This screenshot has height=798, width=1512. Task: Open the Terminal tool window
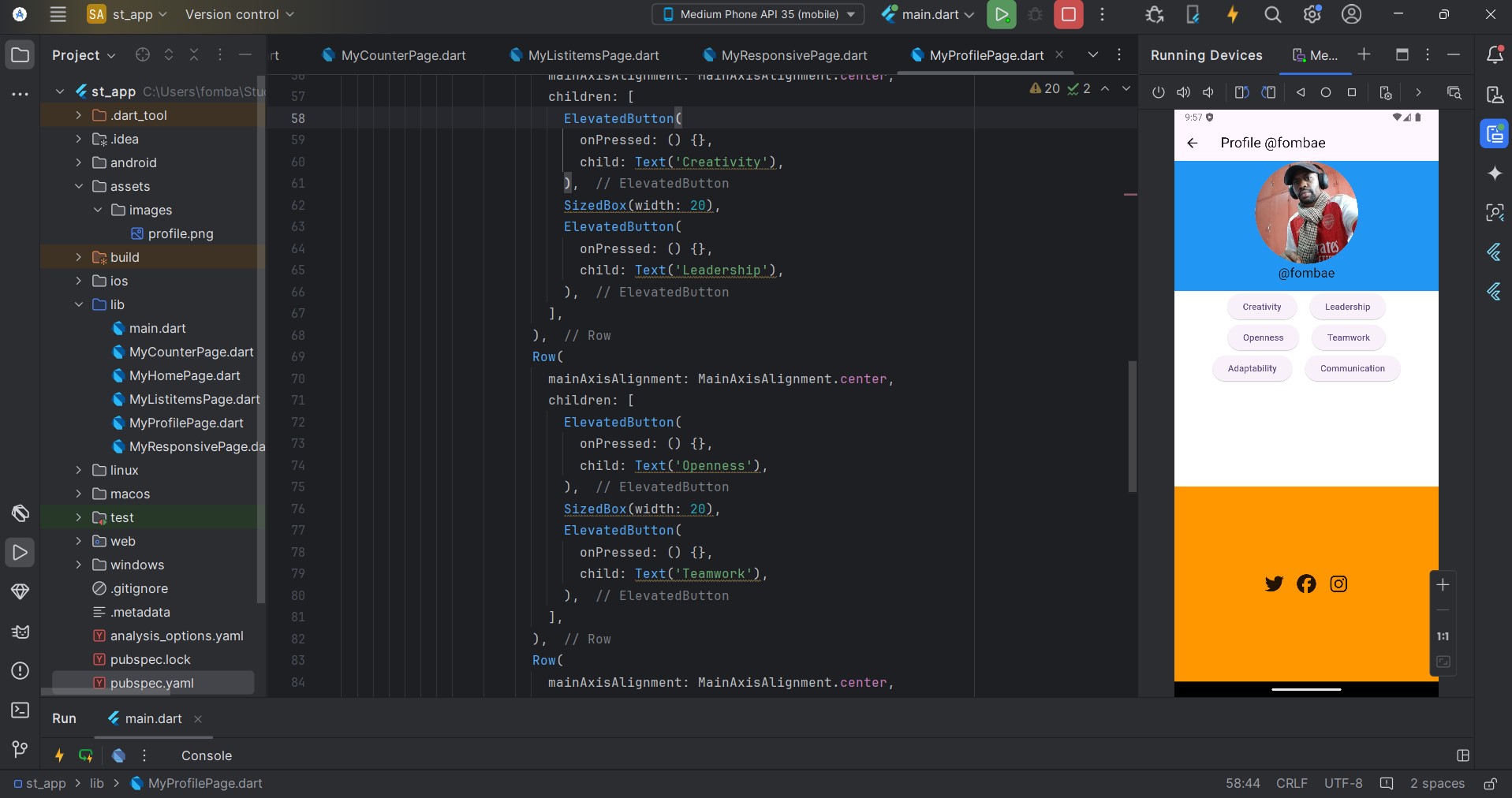(21, 710)
